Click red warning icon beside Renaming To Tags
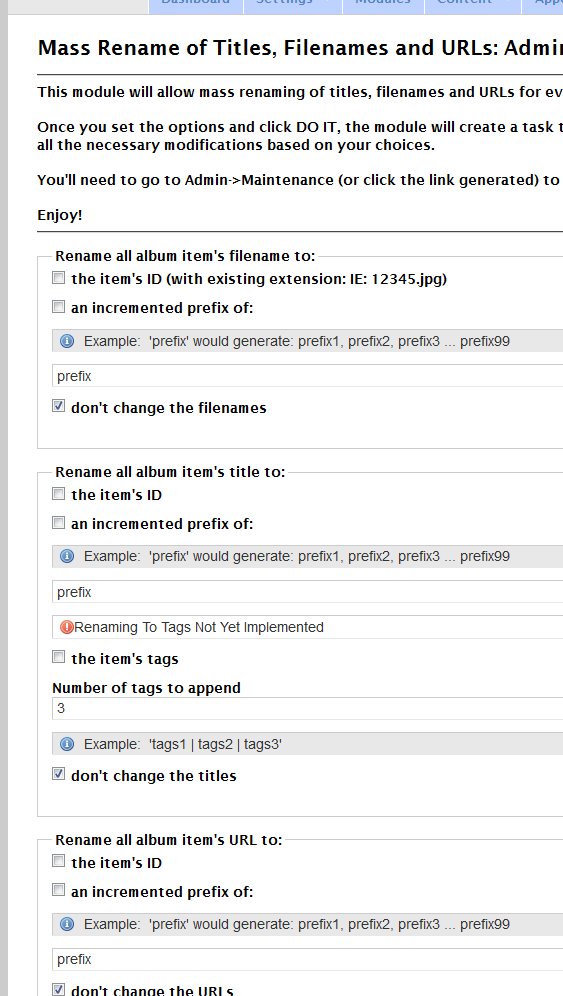This screenshot has width=563, height=996. click(x=67, y=627)
